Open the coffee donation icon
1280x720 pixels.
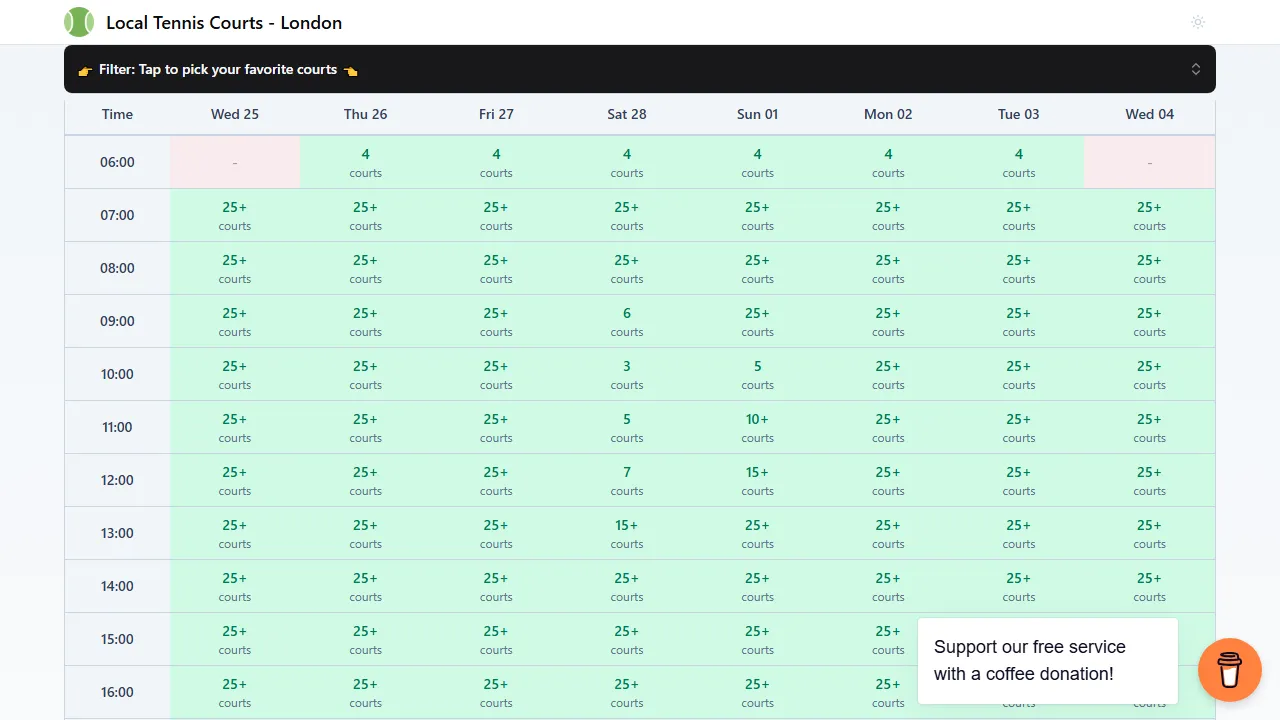[x=1229, y=670]
